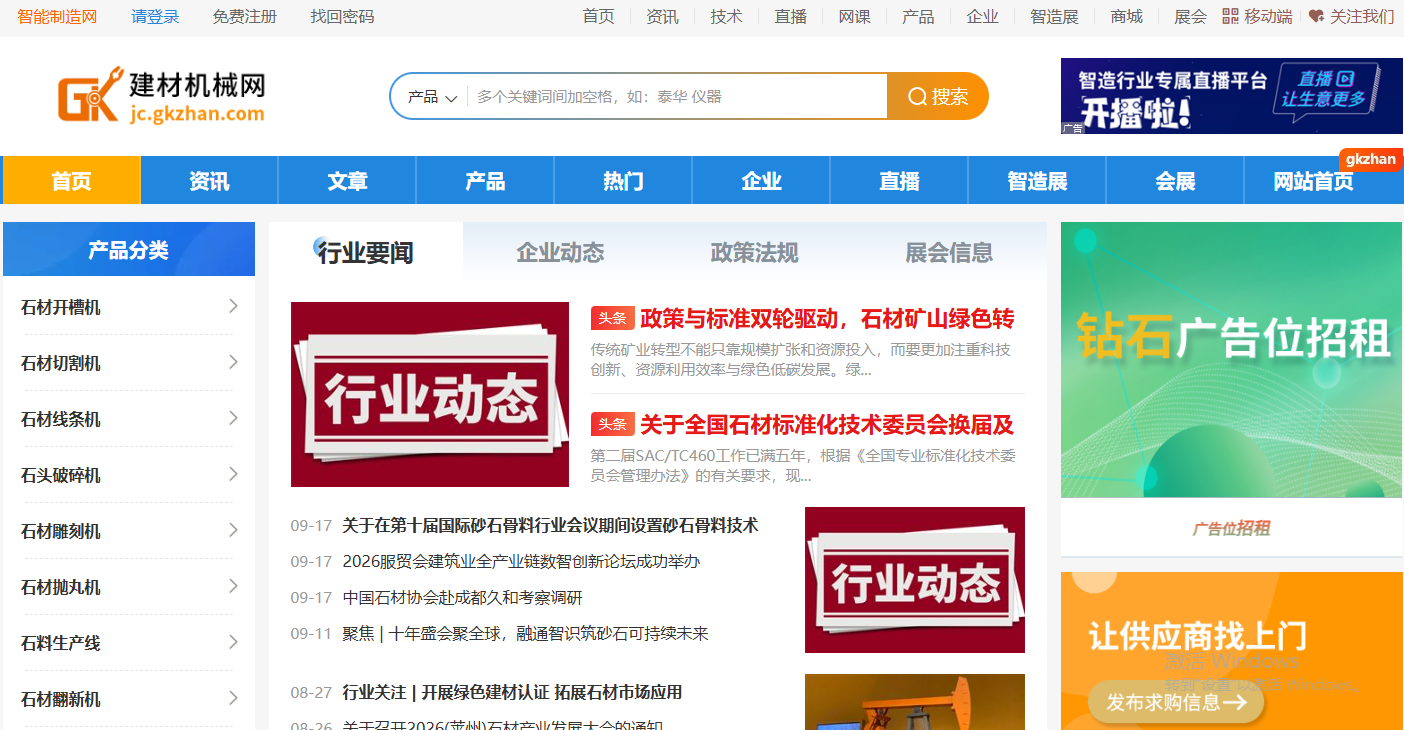Select 文章 in the blue navigation bar
Screen dimensions: 1404x730
347,181
